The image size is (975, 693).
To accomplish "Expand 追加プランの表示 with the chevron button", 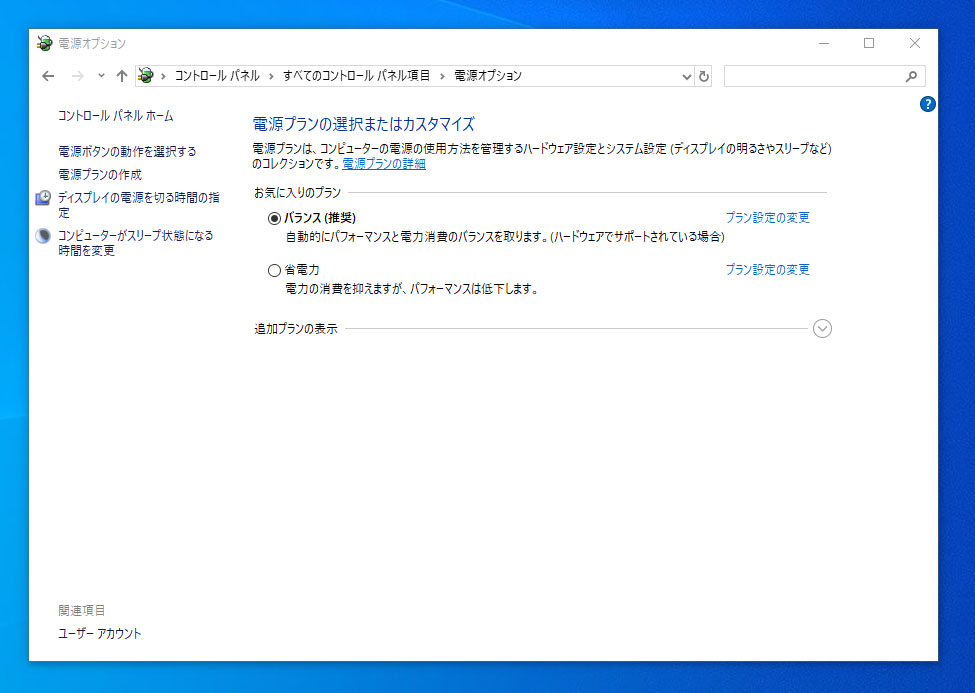I will tap(822, 328).
